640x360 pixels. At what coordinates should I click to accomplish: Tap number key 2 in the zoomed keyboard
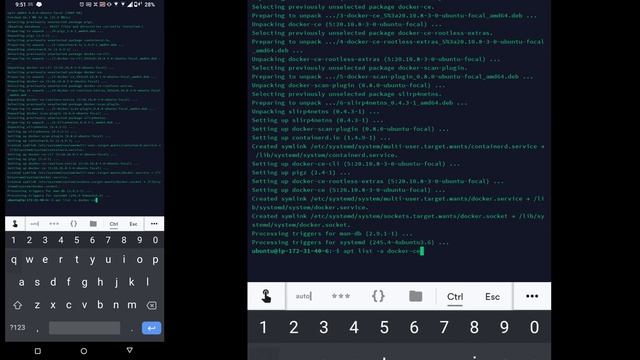tap(293, 327)
